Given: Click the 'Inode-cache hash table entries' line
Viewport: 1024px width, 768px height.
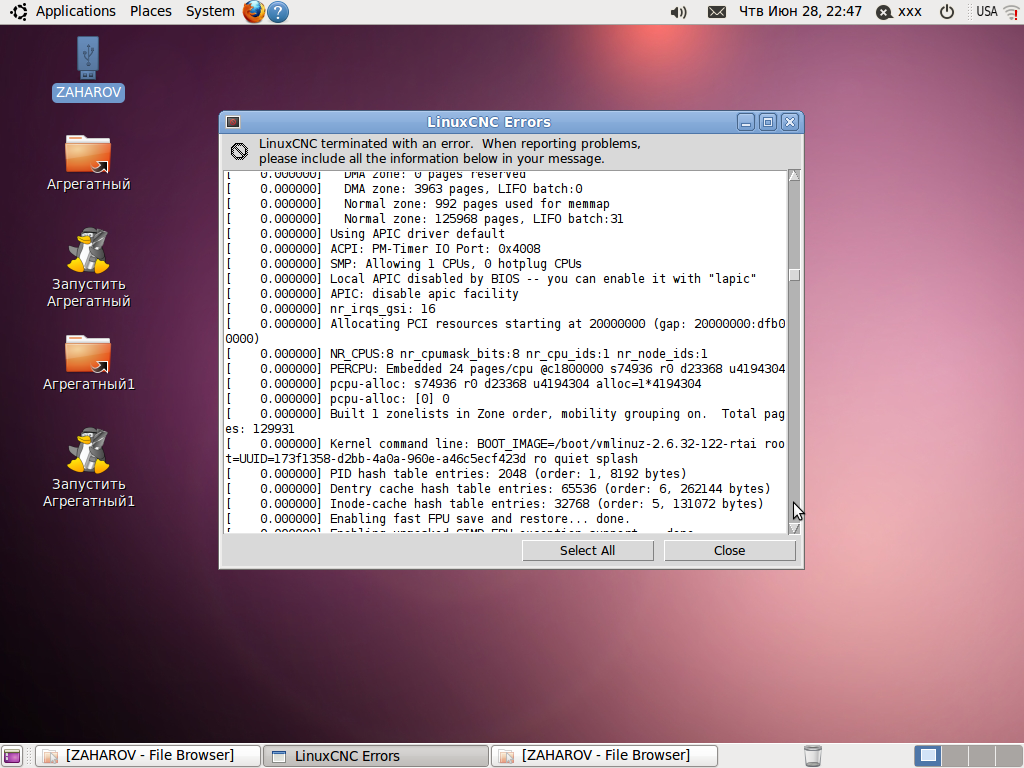Looking at the screenshot, I should click(x=494, y=504).
